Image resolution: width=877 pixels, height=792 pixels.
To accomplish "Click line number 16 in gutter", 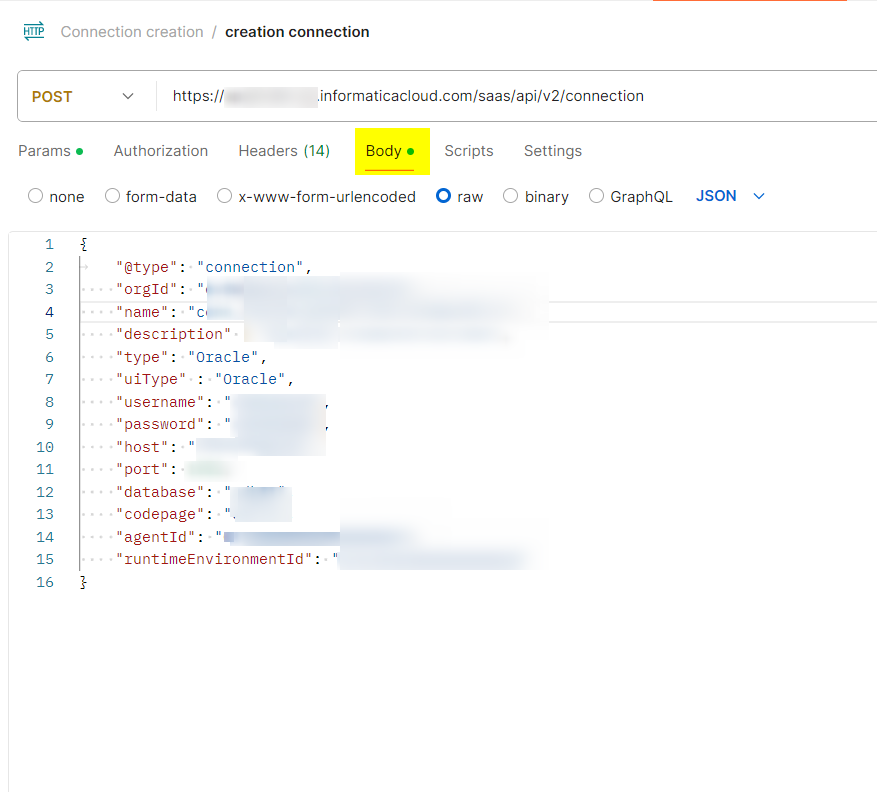I will point(45,582).
